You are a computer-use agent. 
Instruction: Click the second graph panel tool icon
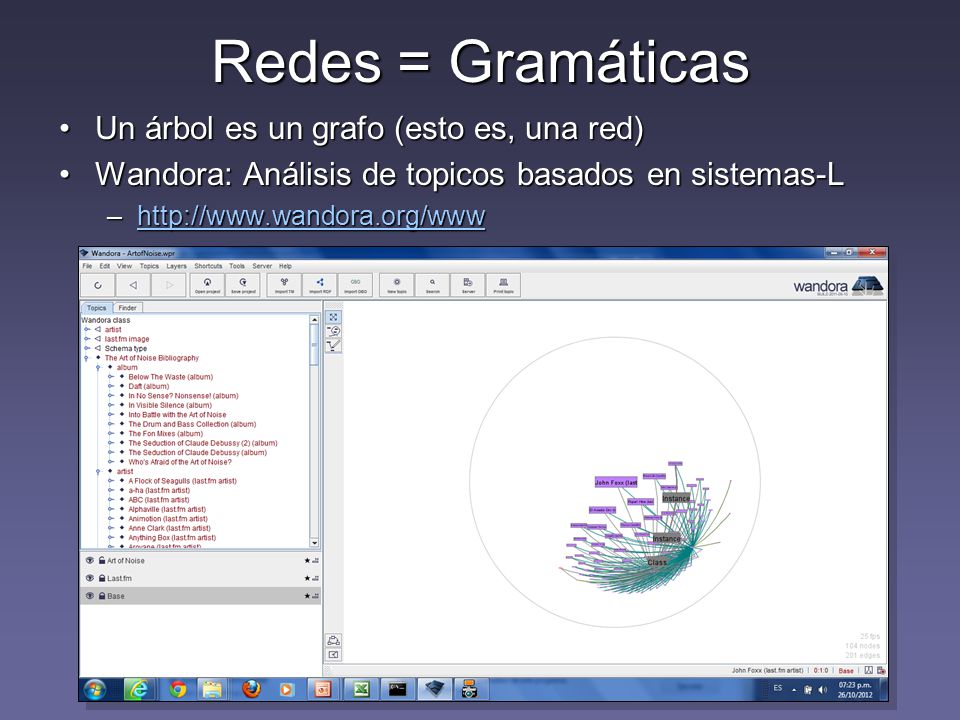pos(333,331)
